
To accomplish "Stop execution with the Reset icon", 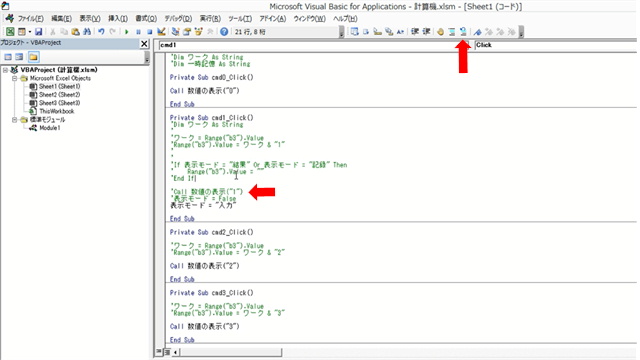I will [x=150, y=31].
